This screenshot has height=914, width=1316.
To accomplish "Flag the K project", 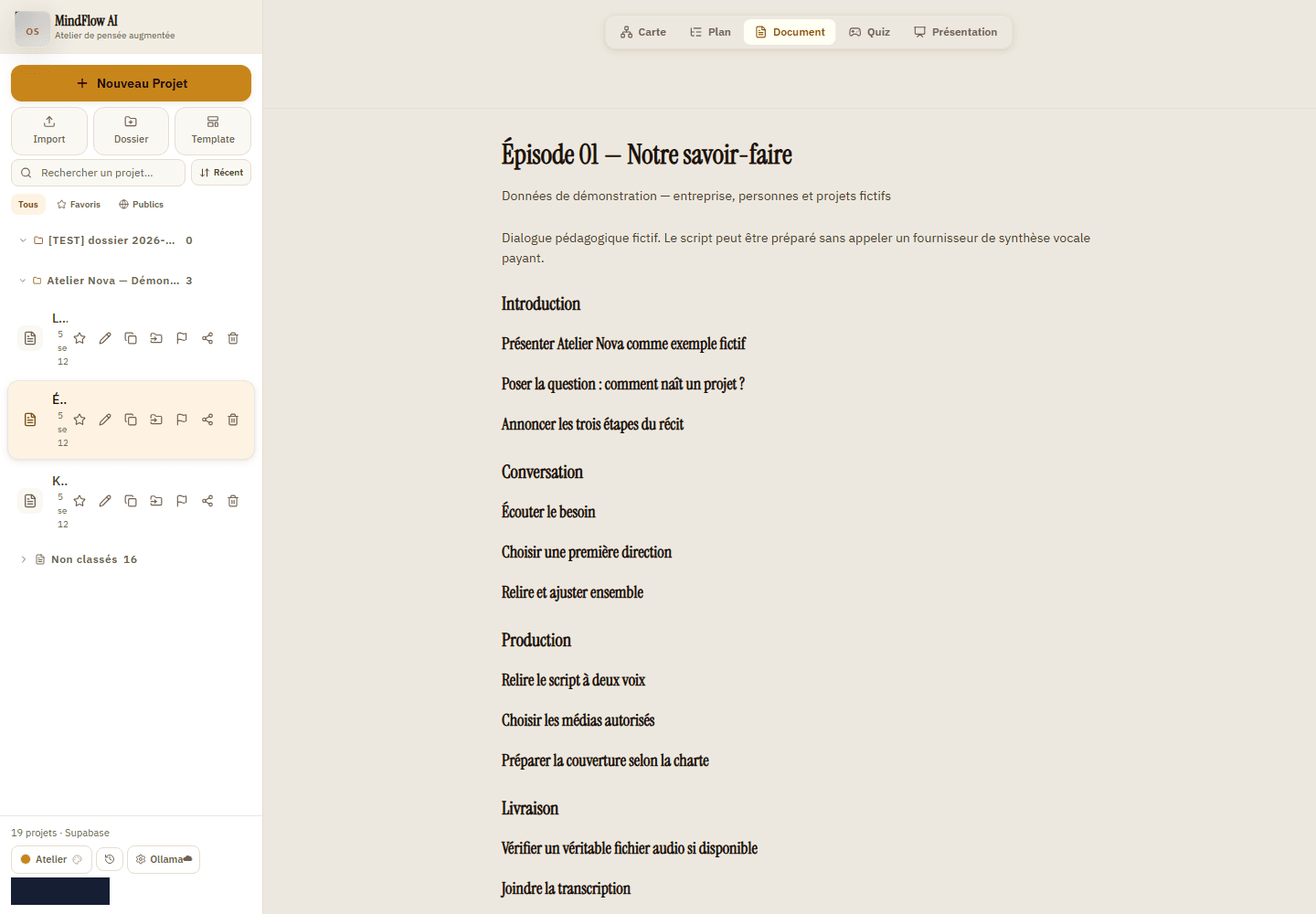I will (x=182, y=501).
